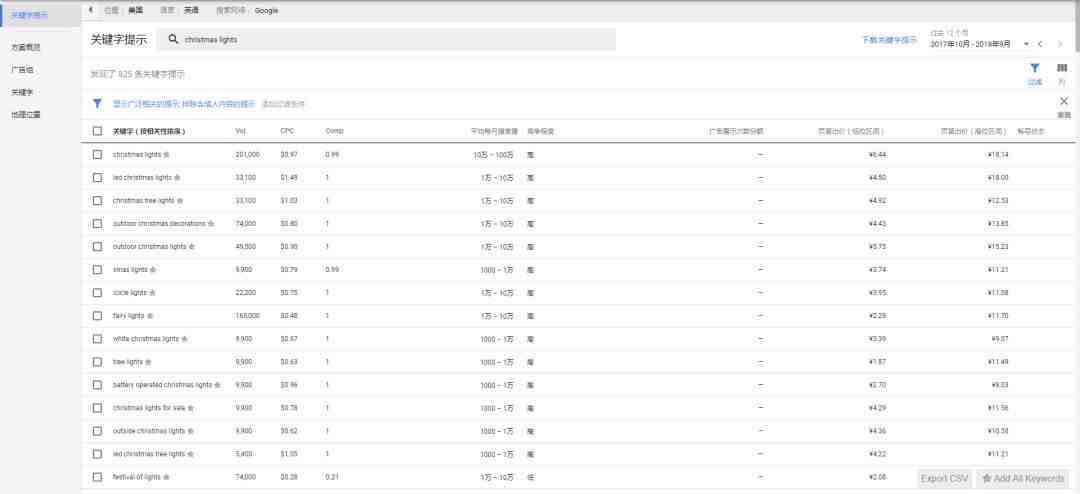Click the ¥18.14 high bid cell
The image size is (1080, 494).
click(997, 154)
